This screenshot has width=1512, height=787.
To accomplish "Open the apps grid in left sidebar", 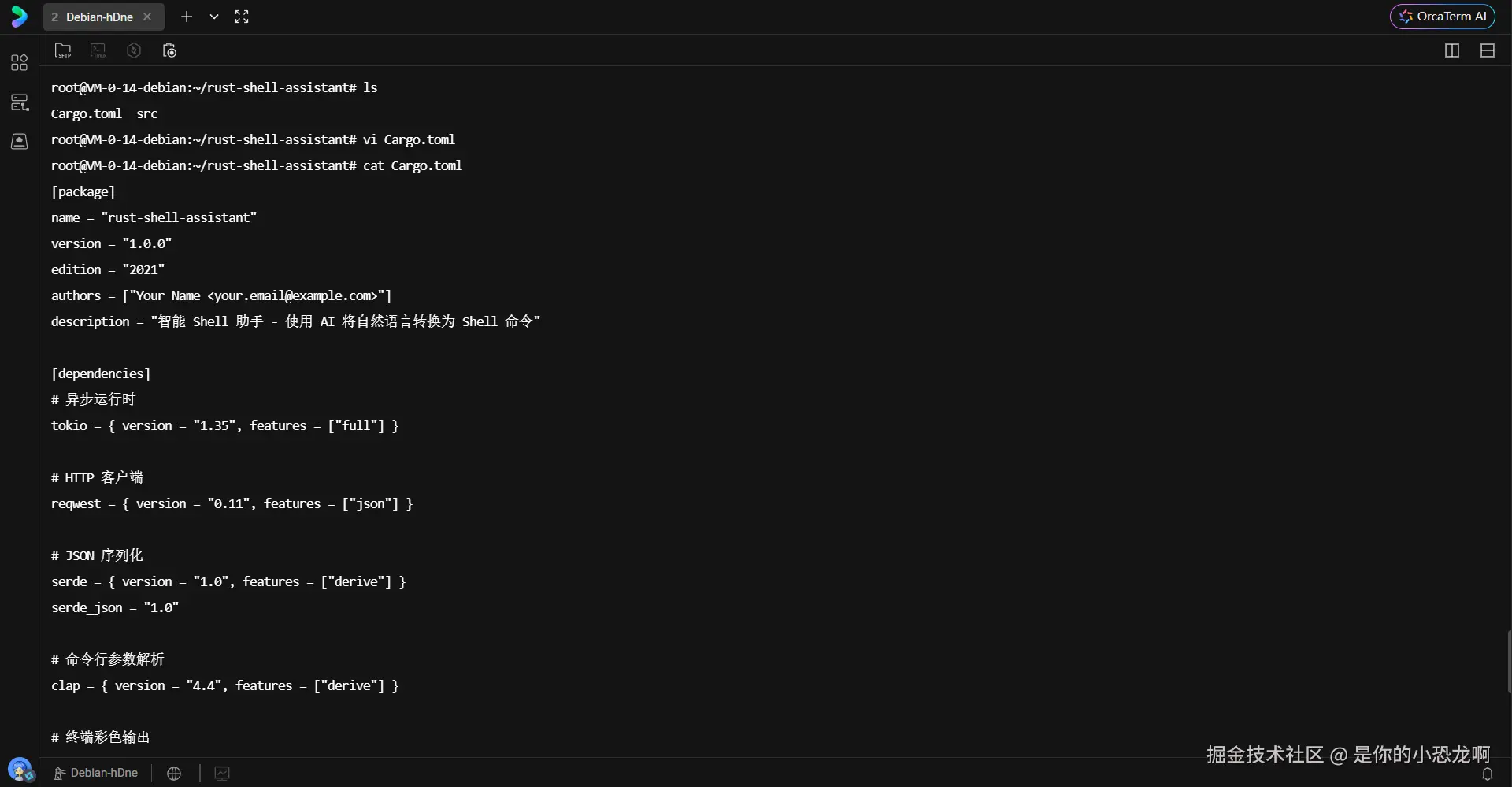I will [x=19, y=63].
